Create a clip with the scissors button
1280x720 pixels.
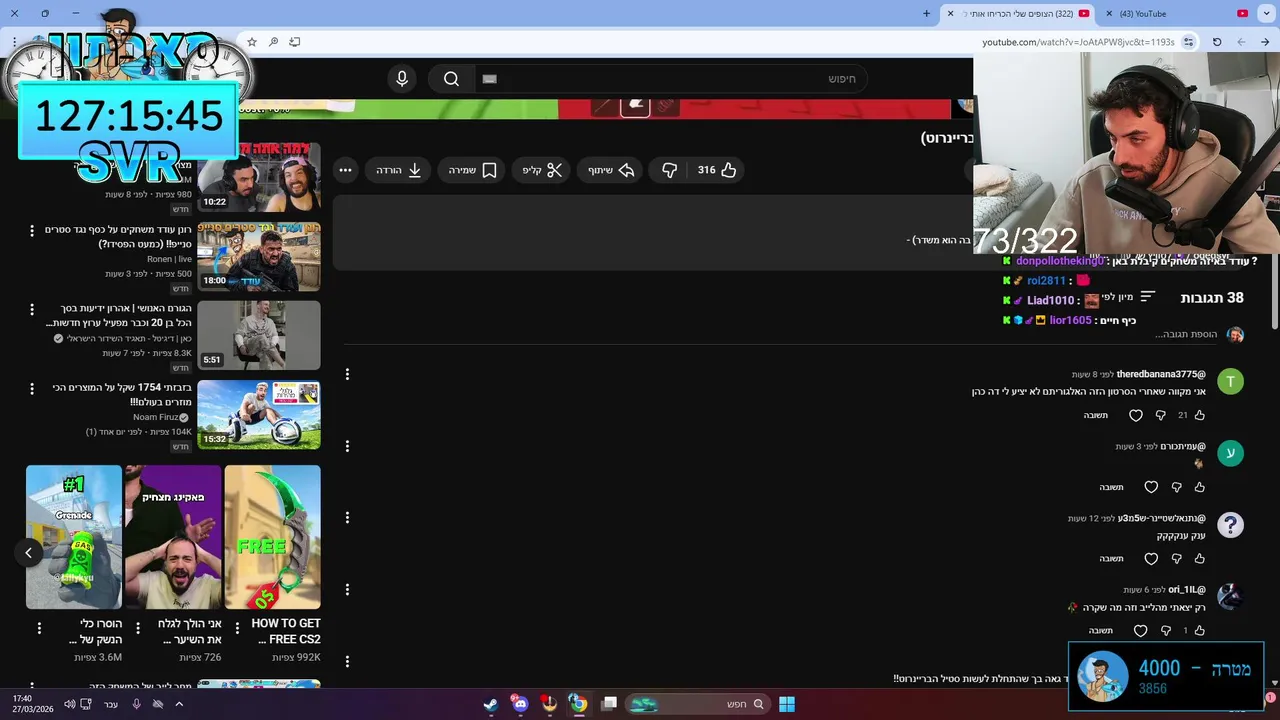[x=543, y=170]
